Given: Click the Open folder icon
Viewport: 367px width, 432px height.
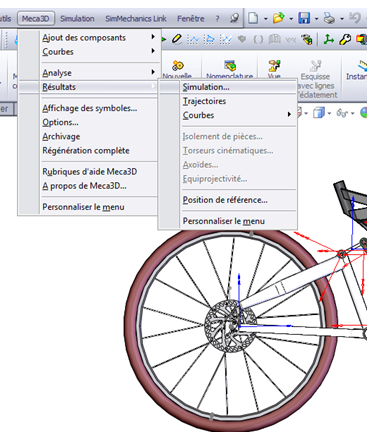Looking at the screenshot, I should pos(278,18).
